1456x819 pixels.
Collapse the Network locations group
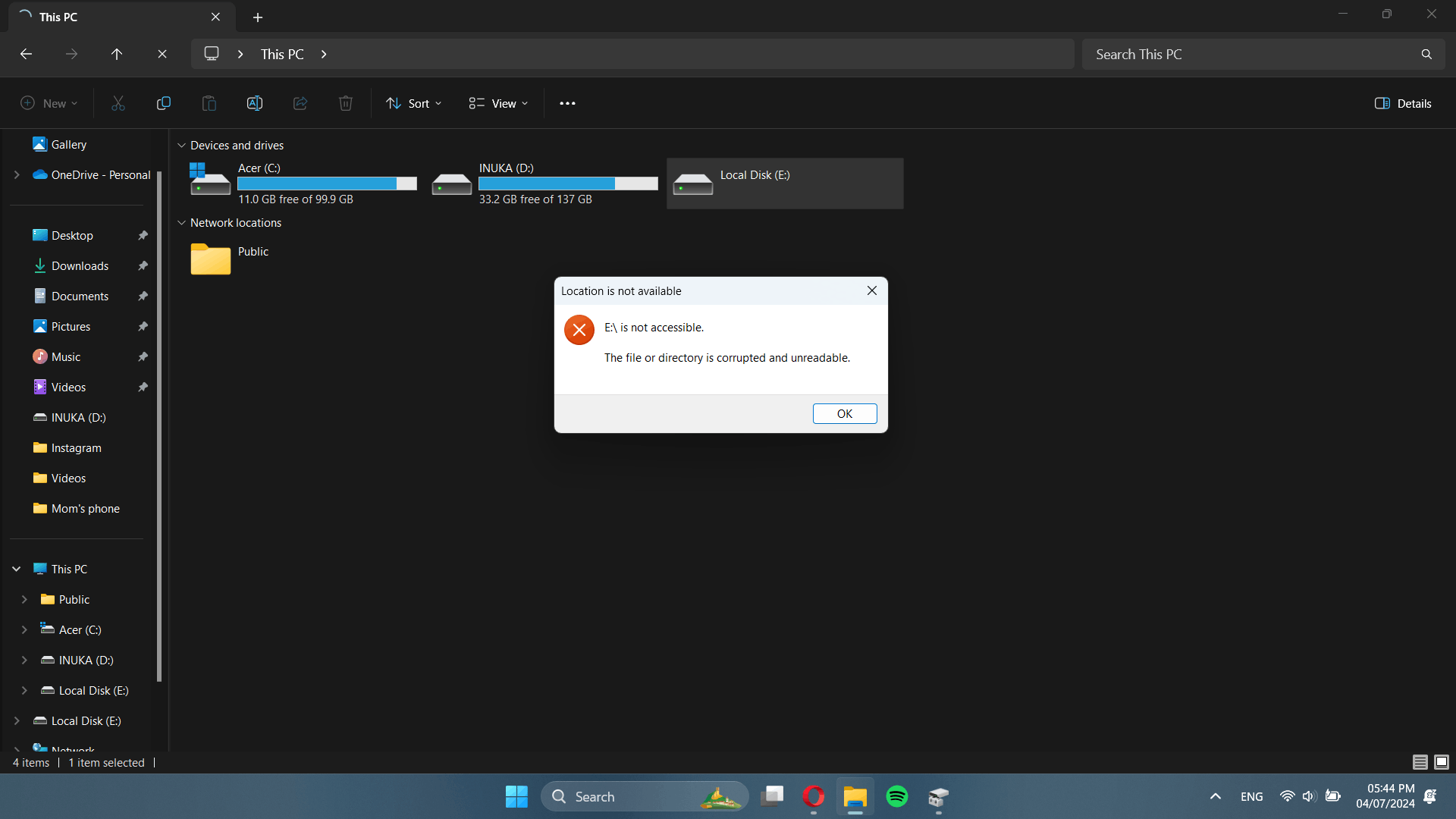point(181,222)
